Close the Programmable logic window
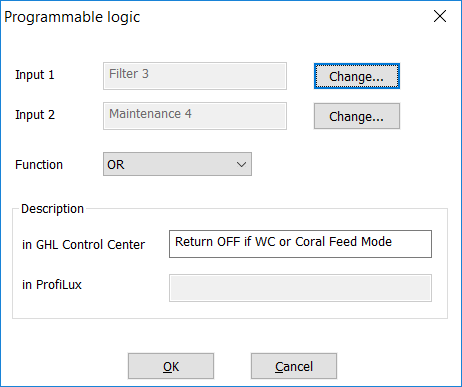Screen dimensions: 462x387 pos(440,16)
